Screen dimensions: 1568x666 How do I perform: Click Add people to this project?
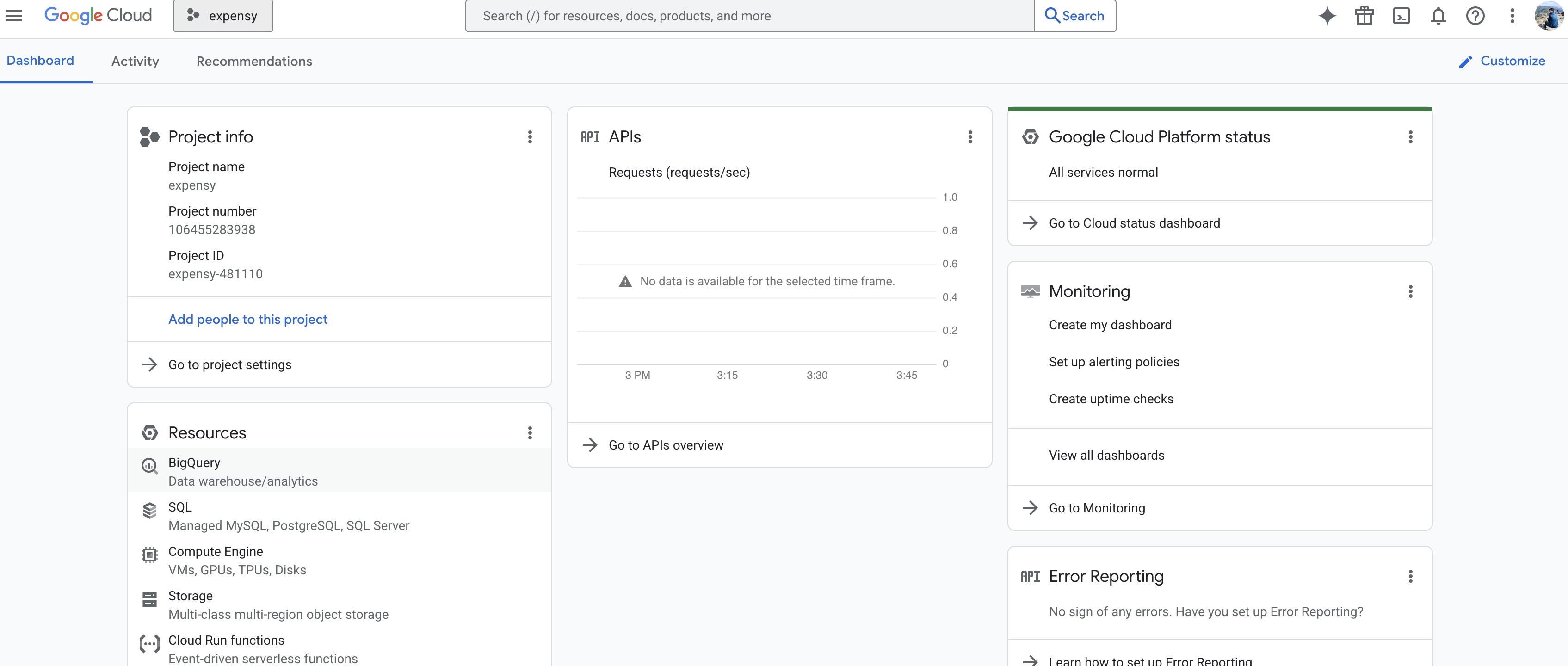coord(248,320)
